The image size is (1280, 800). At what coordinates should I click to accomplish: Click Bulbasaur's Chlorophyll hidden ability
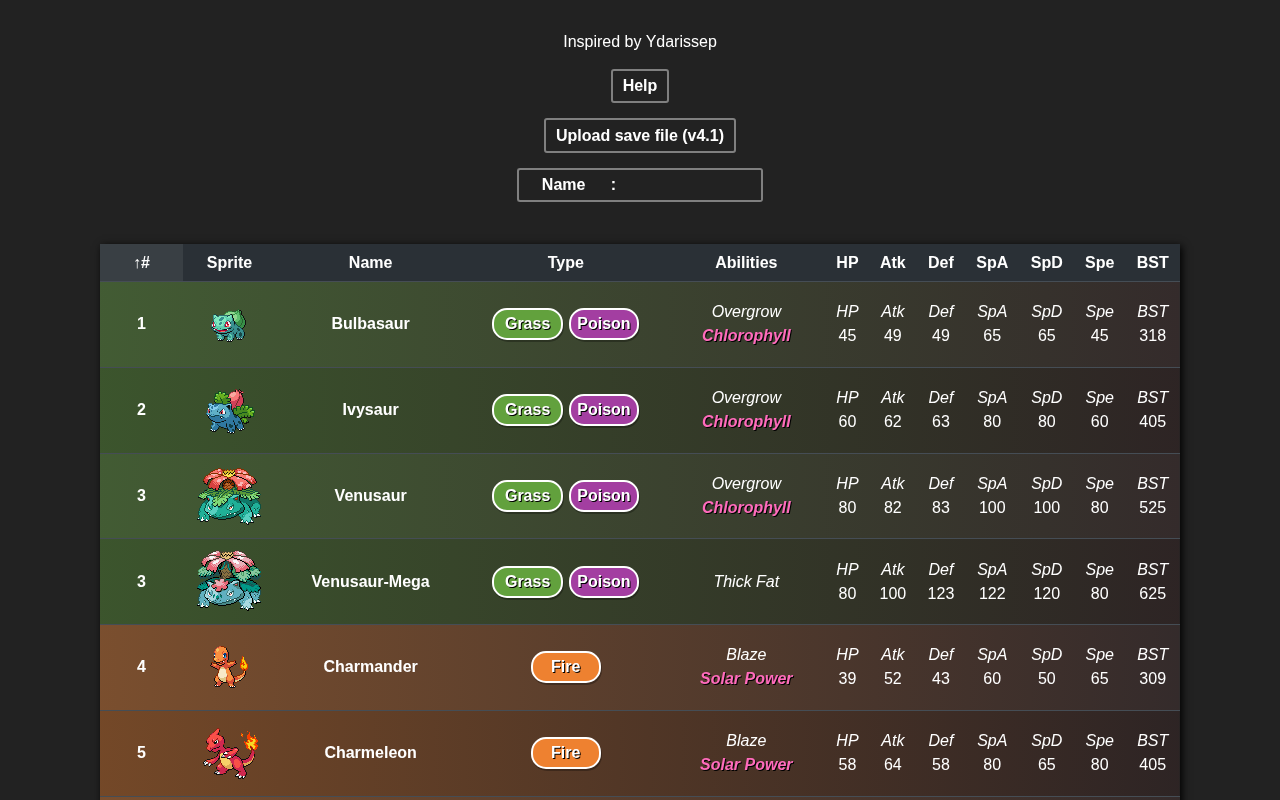click(746, 336)
